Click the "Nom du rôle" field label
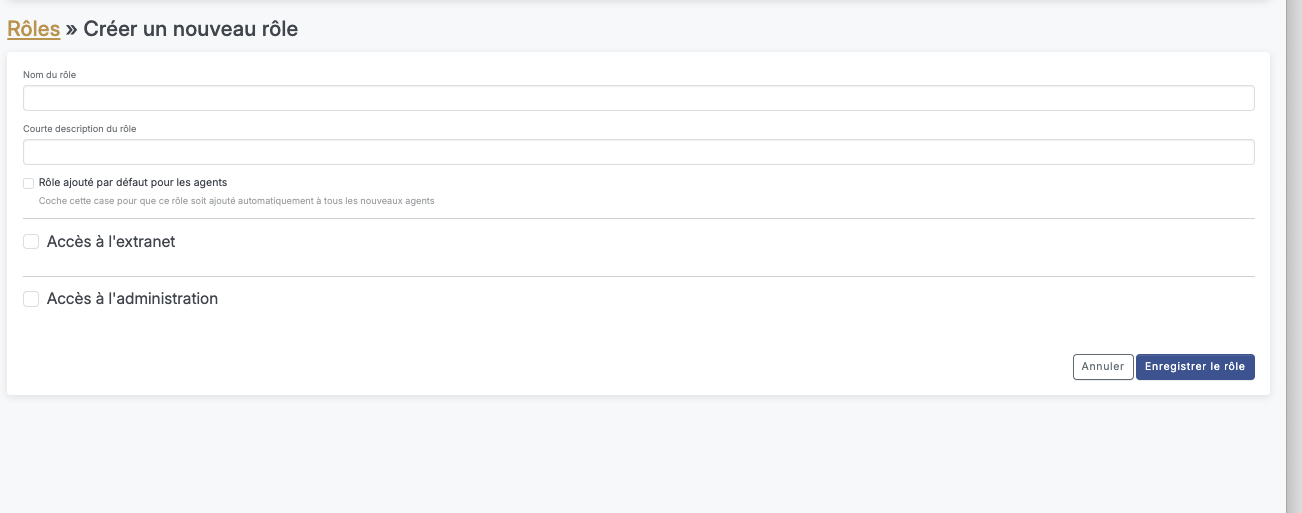The image size is (1302, 513). (49, 75)
